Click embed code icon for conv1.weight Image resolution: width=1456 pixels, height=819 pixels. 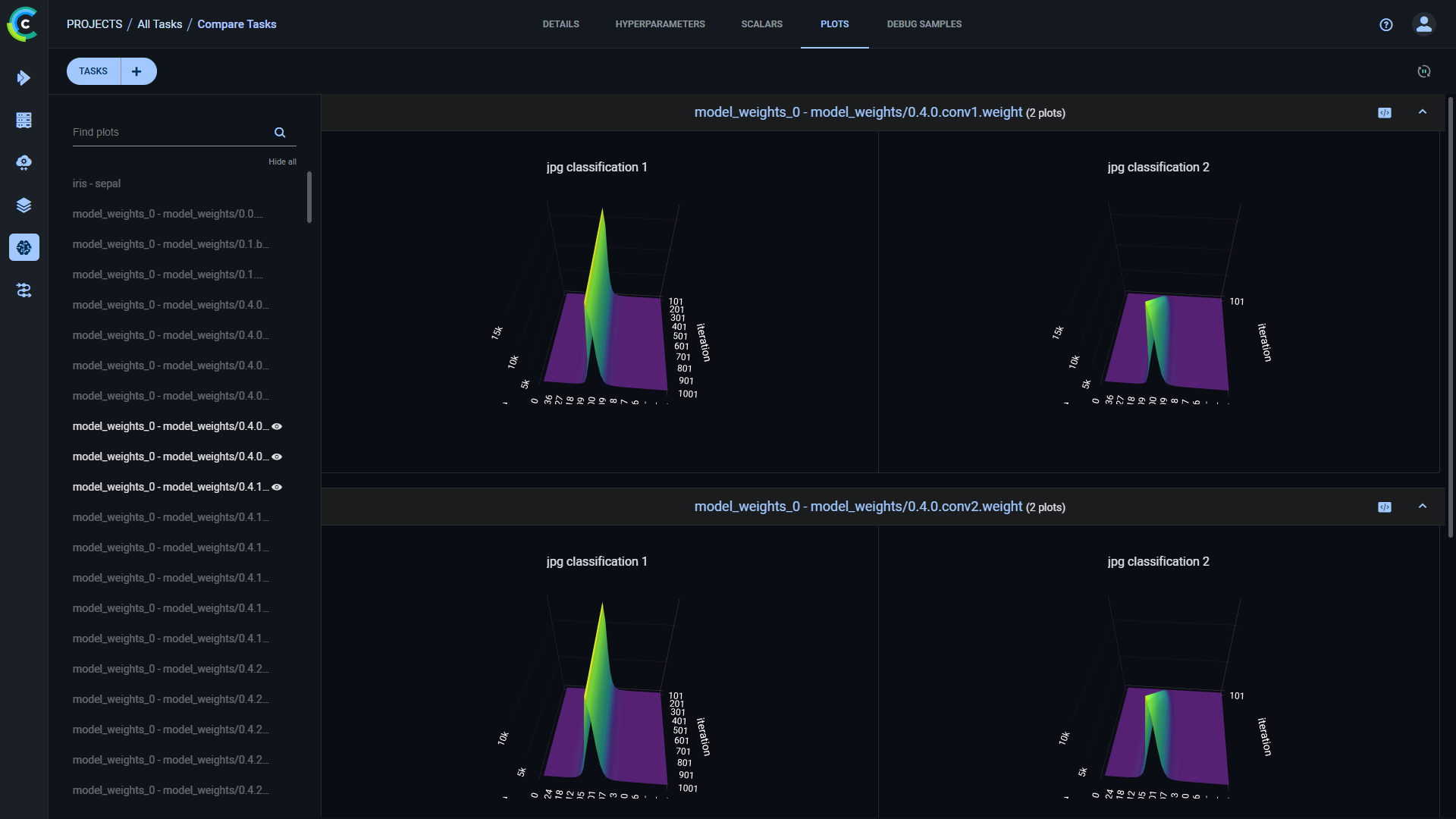click(x=1385, y=113)
